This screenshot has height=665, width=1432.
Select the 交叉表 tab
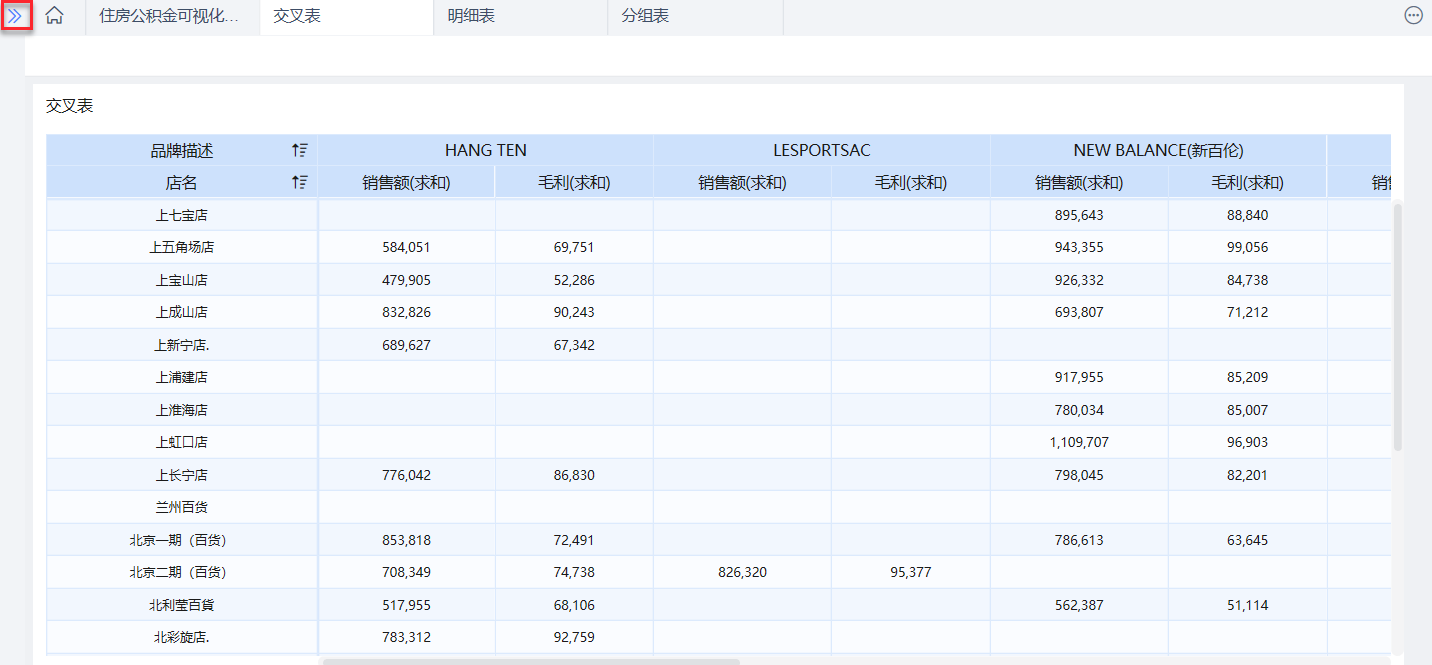coord(297,17)
